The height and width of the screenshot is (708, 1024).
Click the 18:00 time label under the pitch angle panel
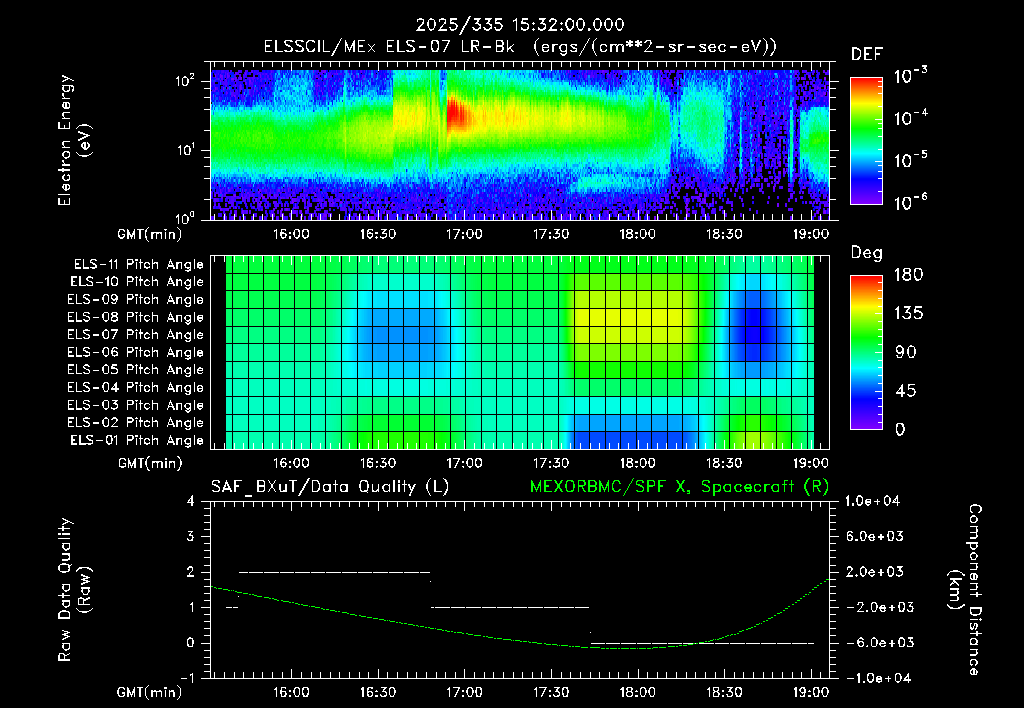click(x=637, y=463)
